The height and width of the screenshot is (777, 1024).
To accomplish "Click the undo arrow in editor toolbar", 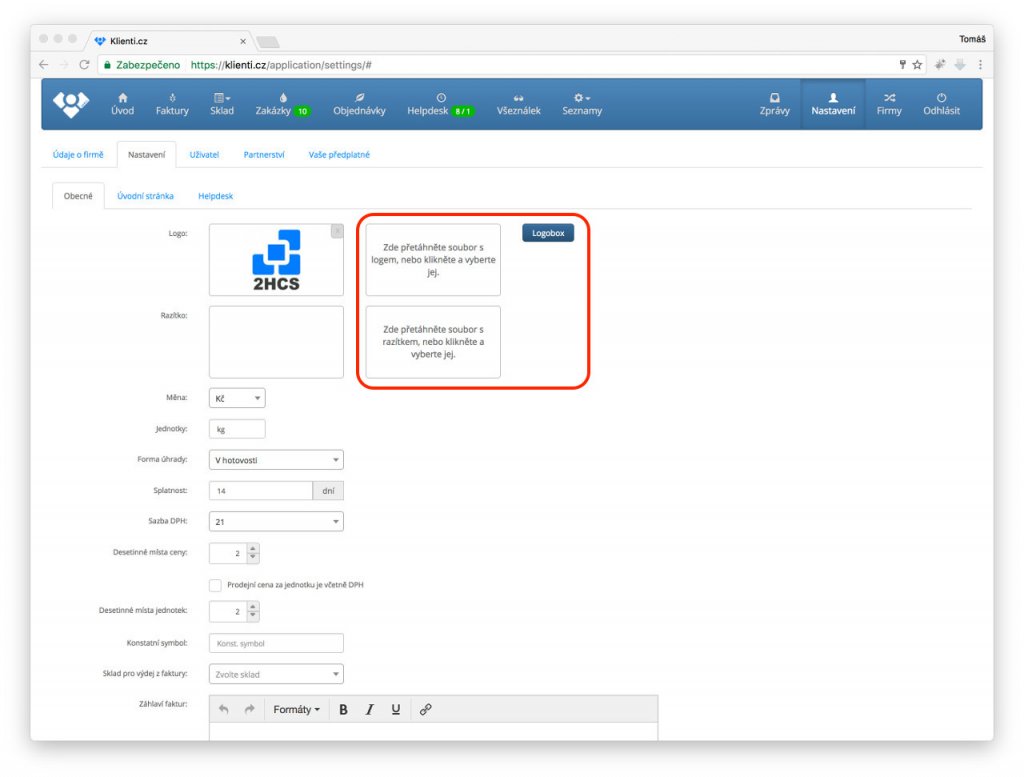I will tap(223, 709).
